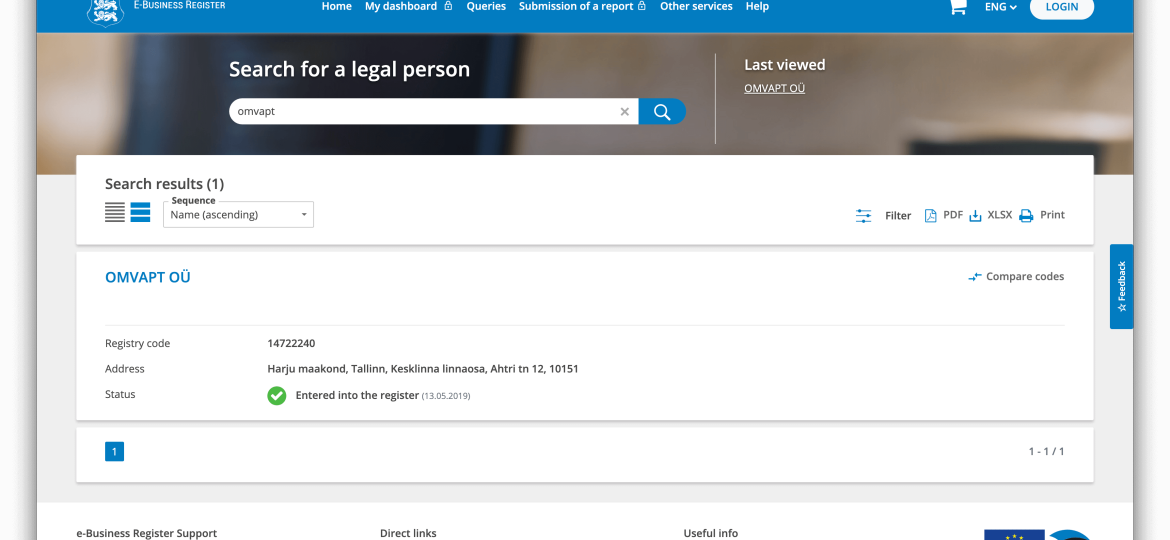This screenshot has height=540, width=1170.
Task: Click the PDF text label
Action: [x=953, y=215]
